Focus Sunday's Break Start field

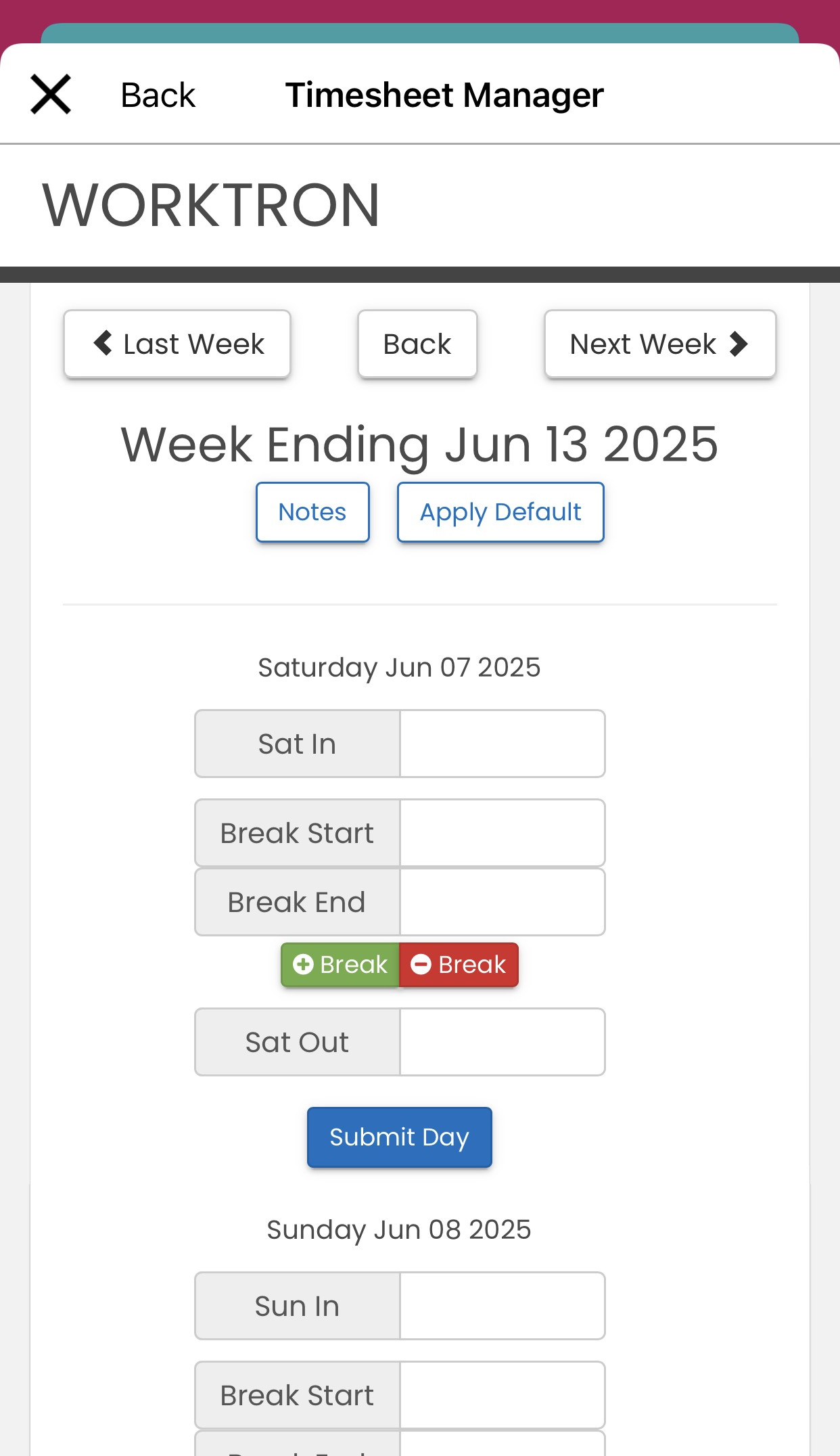pyautogui.click(x=503, y=1395)
